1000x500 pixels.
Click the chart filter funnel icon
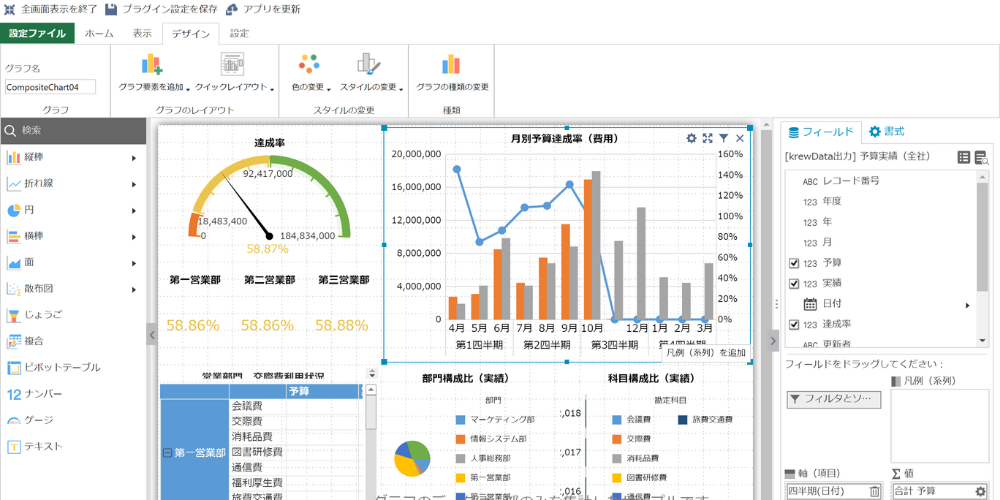[x=723, y=139]
